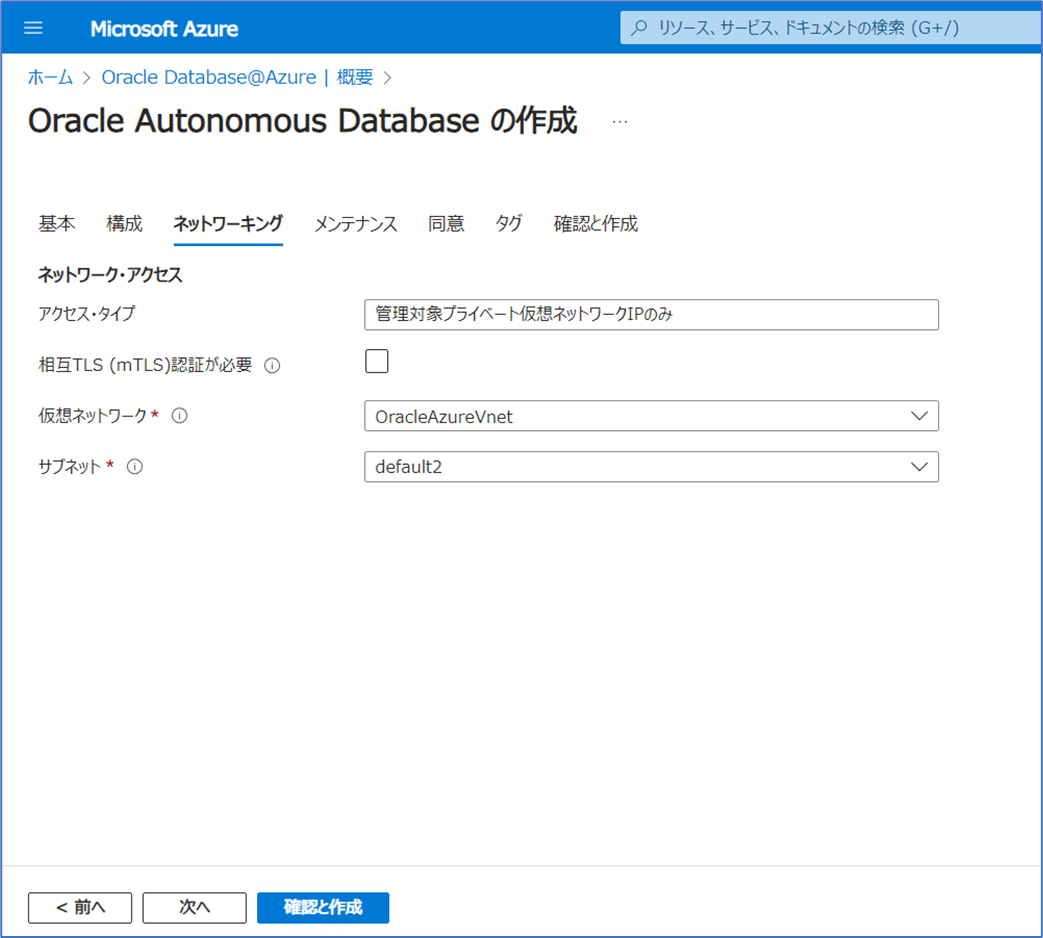Show info tooltip for 相互TLS (mTLS)認証が必要
Screen dimensions: 1043x938
(x=272, y=365)
